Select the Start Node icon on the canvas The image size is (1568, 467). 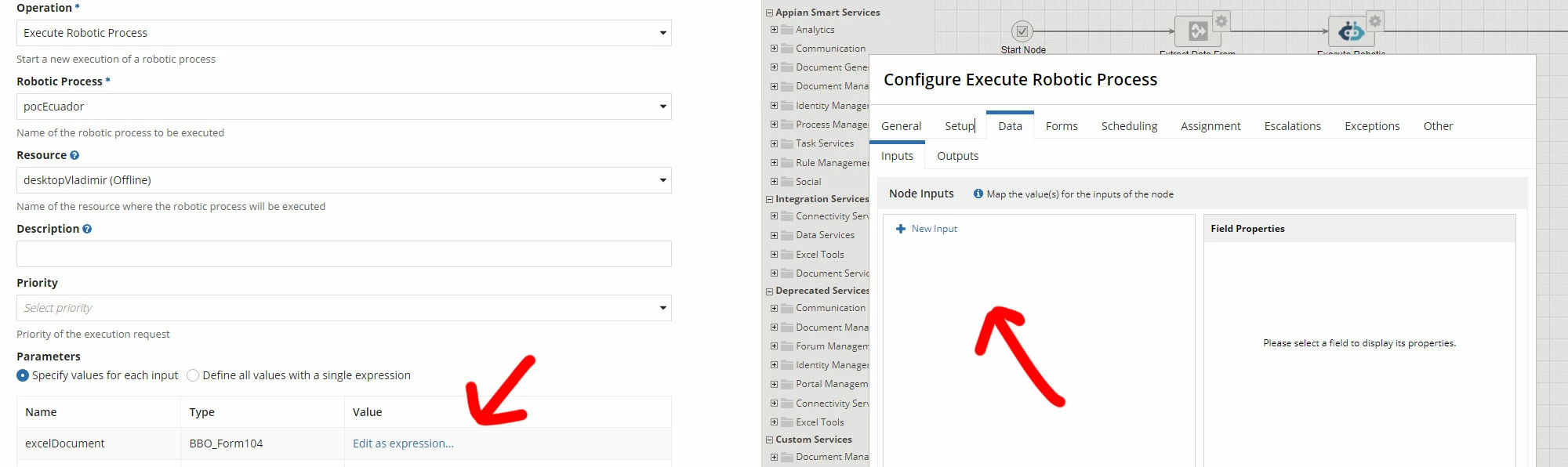click(1022, 31)
